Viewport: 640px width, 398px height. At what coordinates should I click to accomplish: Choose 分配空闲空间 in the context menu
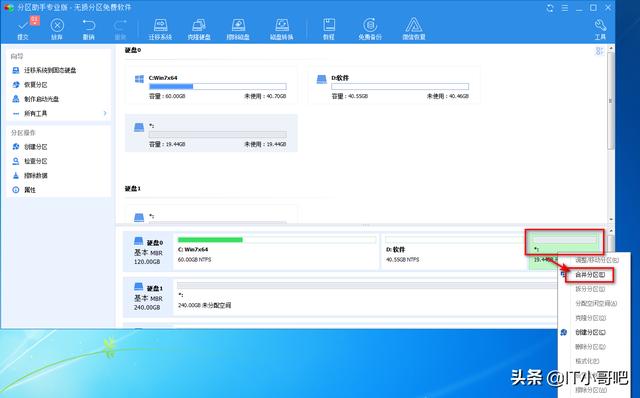[x=596, y=303]
